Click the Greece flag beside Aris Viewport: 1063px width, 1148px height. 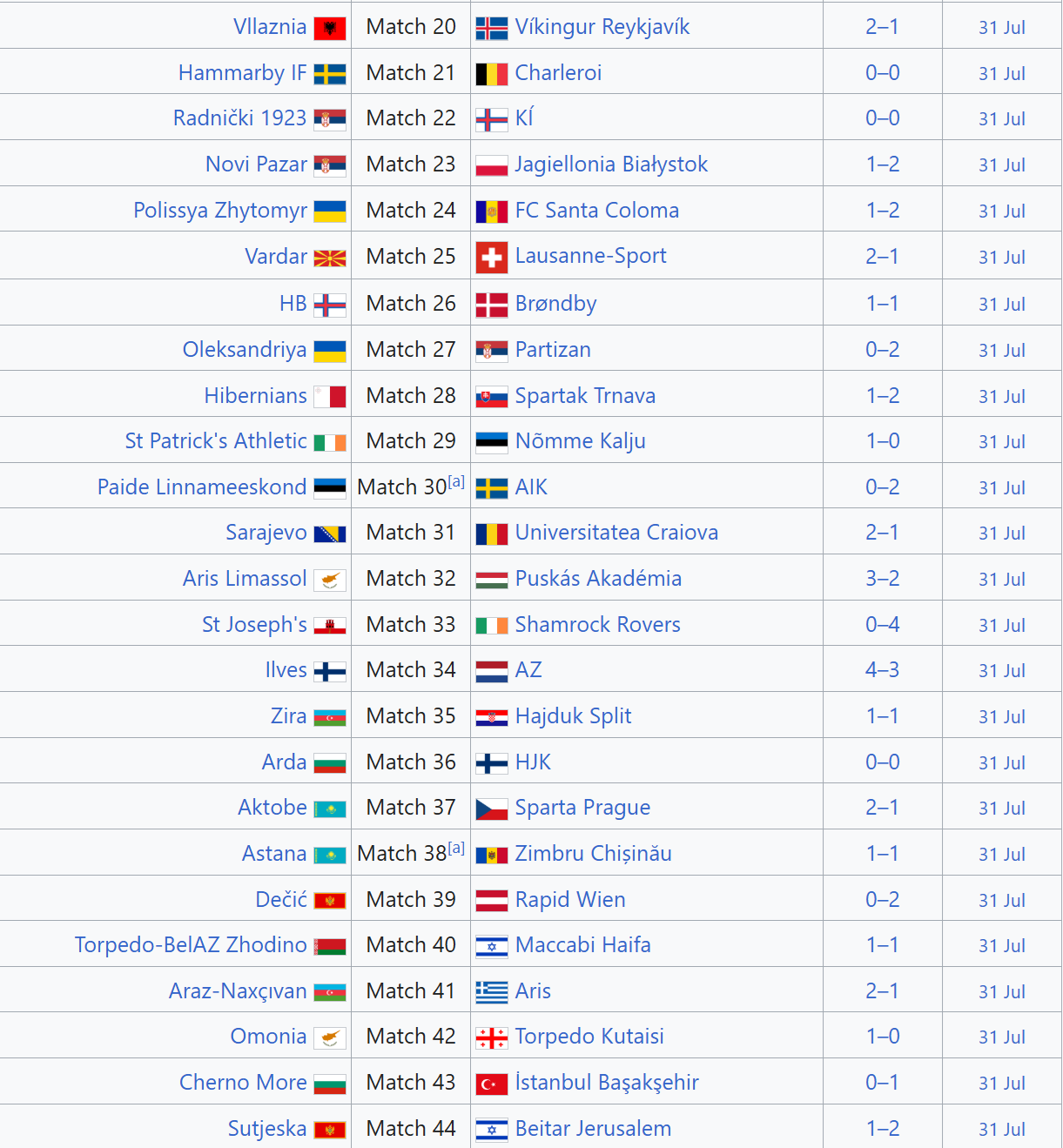[x=492, y=992]
